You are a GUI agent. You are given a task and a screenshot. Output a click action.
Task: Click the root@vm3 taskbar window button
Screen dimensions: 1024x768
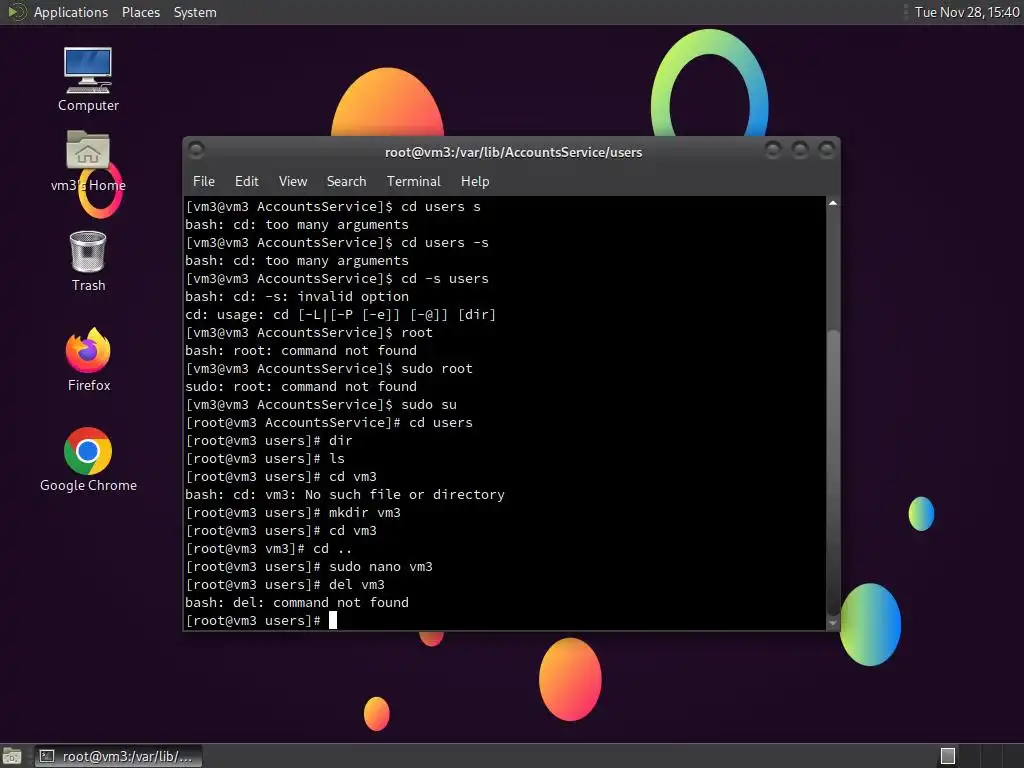pyautogui.click(x=118, y=756)
